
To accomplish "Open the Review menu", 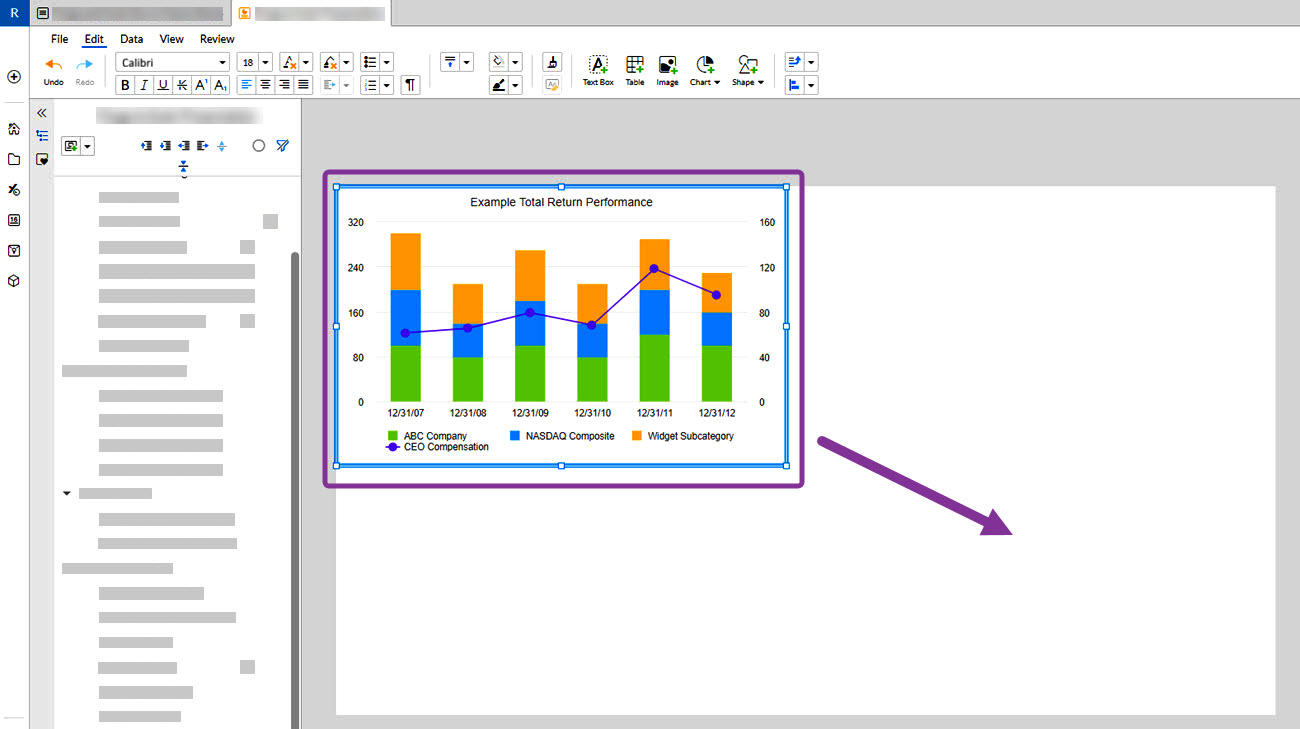I will coord(217,39).
